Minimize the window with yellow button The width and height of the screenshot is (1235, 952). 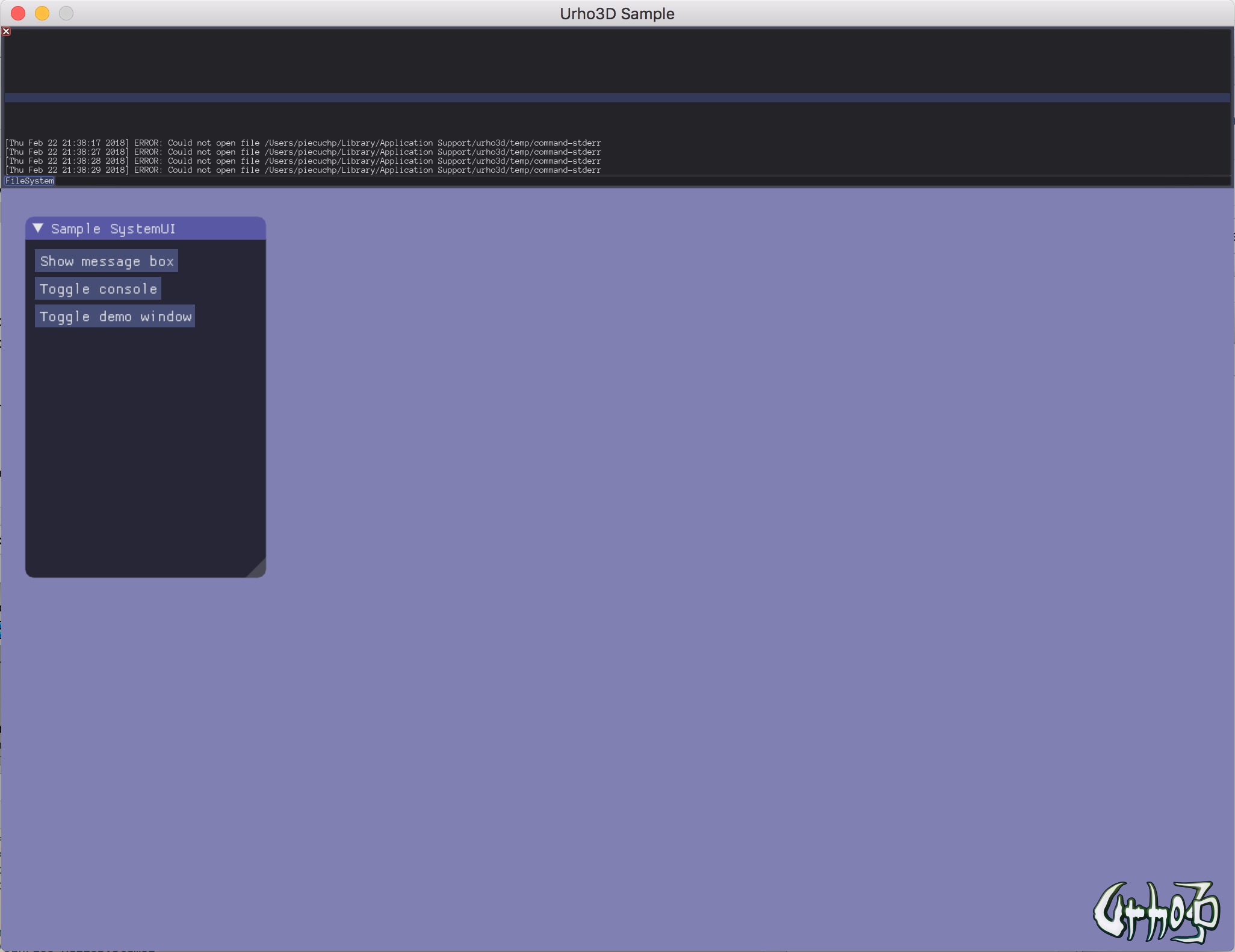[x=42, y=13]
